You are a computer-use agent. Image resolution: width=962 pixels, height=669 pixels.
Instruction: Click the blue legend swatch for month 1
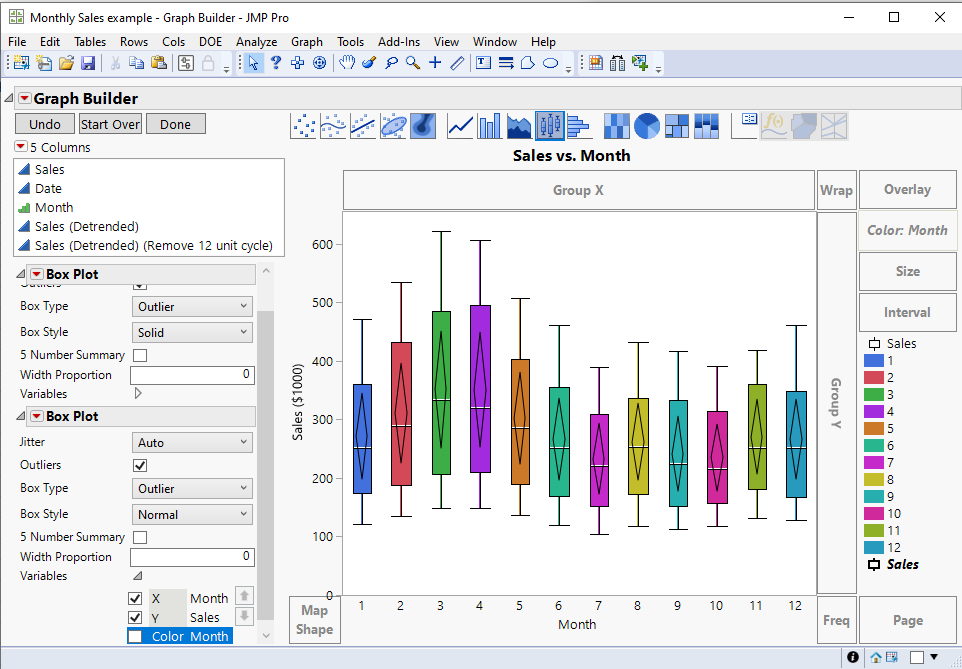[873, 360]
